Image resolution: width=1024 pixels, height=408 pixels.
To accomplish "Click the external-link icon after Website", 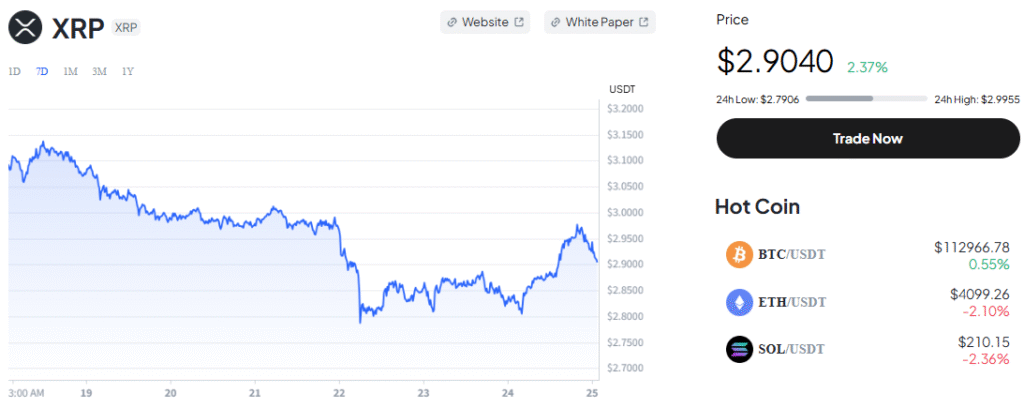I will pos(518,22).
